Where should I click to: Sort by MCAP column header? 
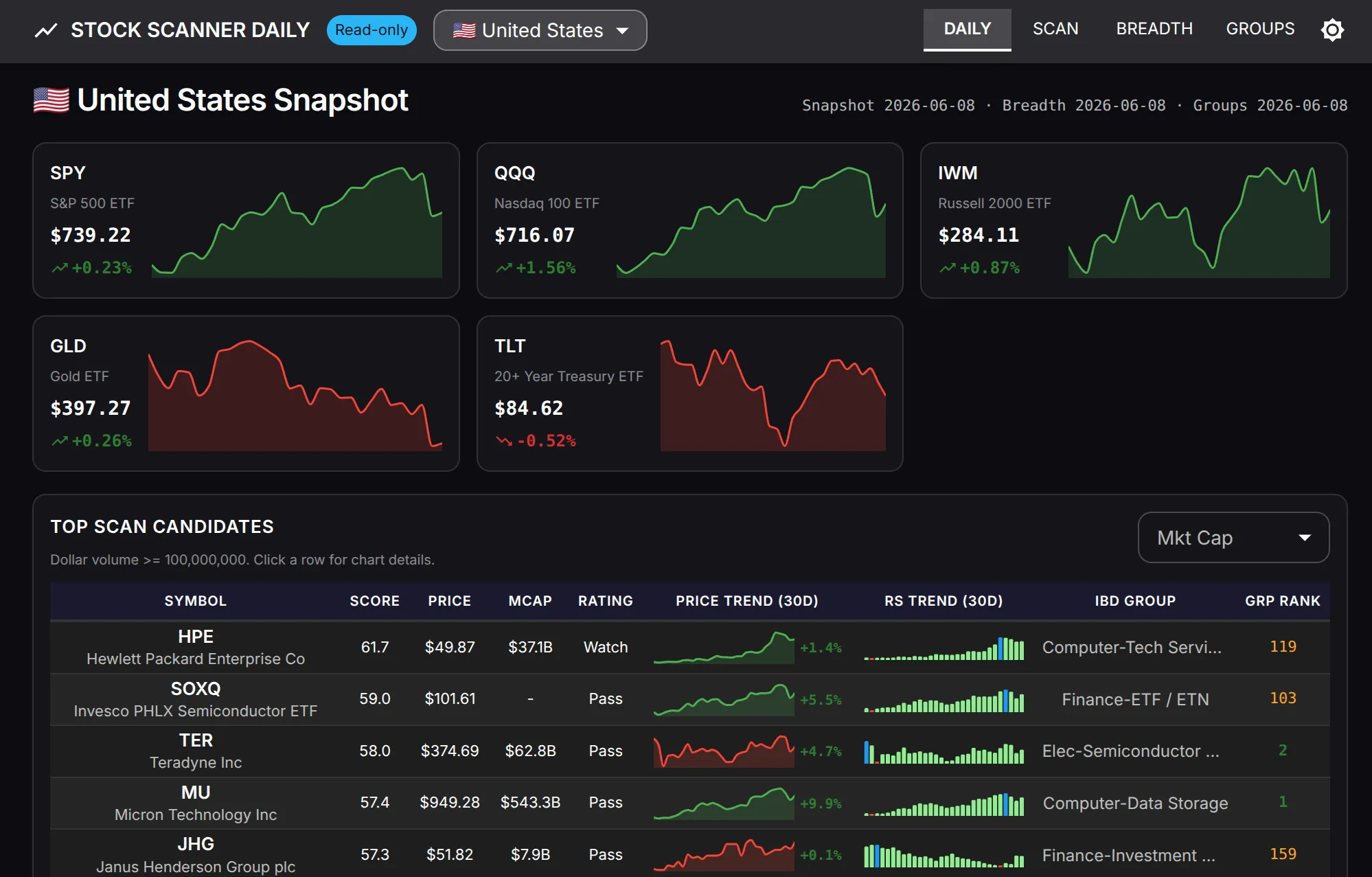pyautogui.click(x=530, y=601)
